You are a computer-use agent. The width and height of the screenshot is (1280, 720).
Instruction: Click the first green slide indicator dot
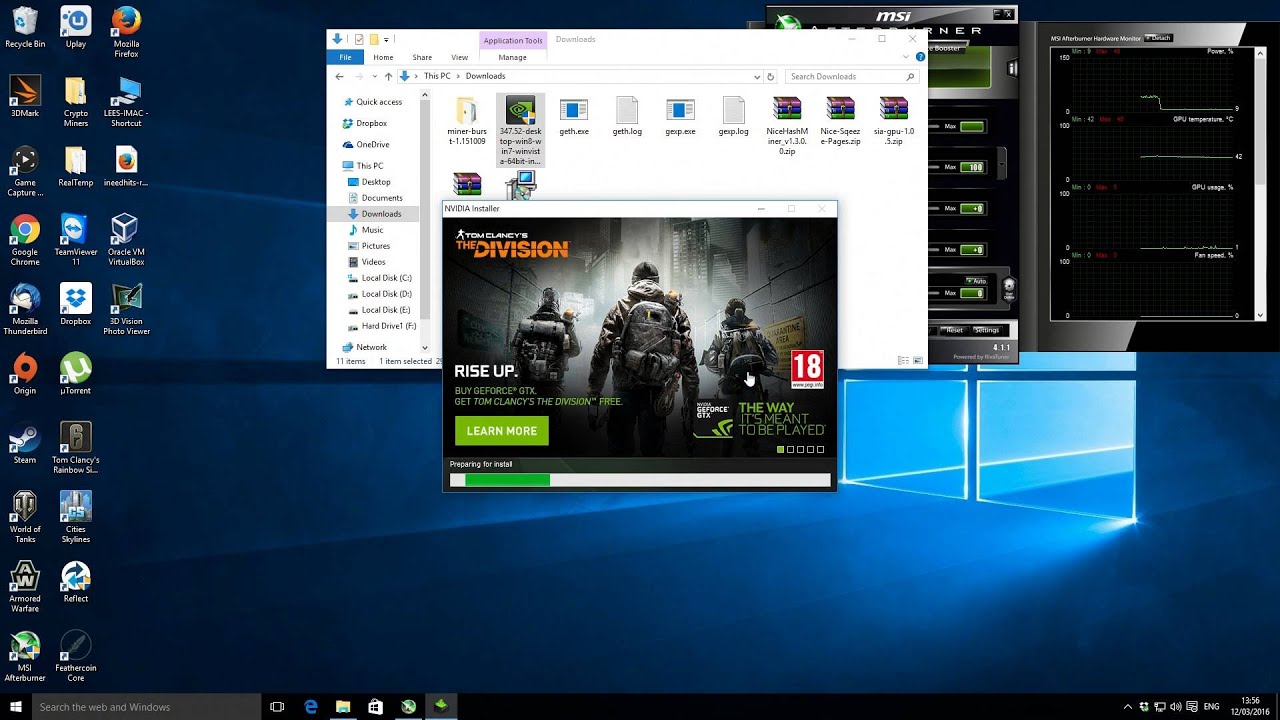point(781,450)
